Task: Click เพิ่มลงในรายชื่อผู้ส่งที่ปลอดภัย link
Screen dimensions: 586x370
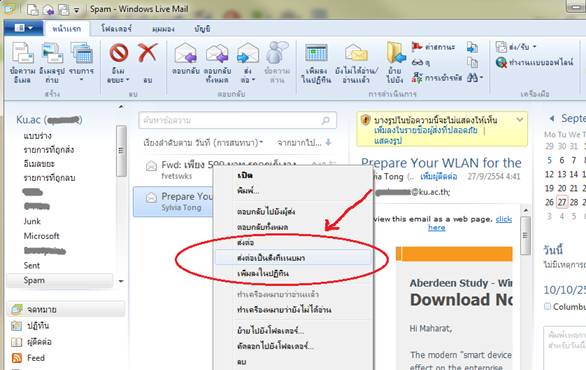Action: point(425,130)
